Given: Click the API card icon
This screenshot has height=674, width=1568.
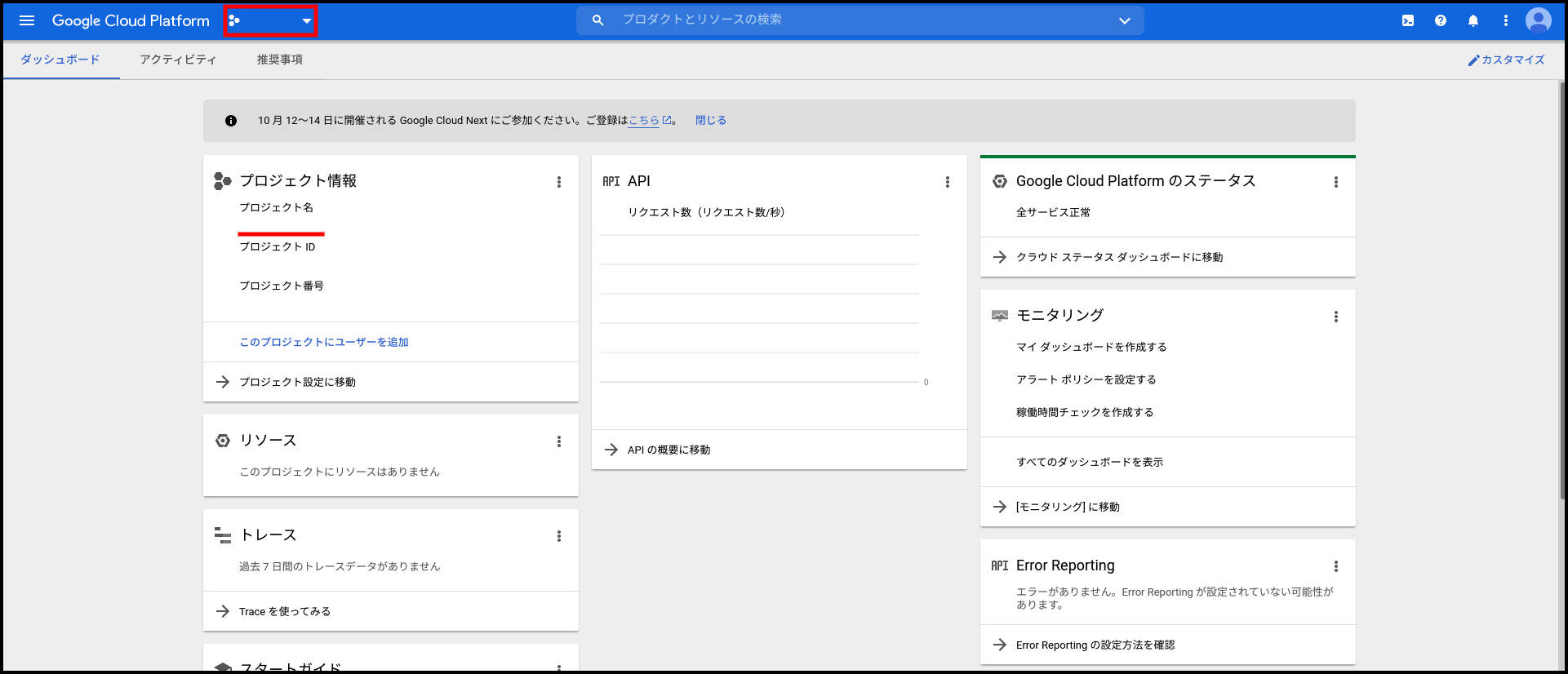Looking at the screenshot, I should point(611,181).
